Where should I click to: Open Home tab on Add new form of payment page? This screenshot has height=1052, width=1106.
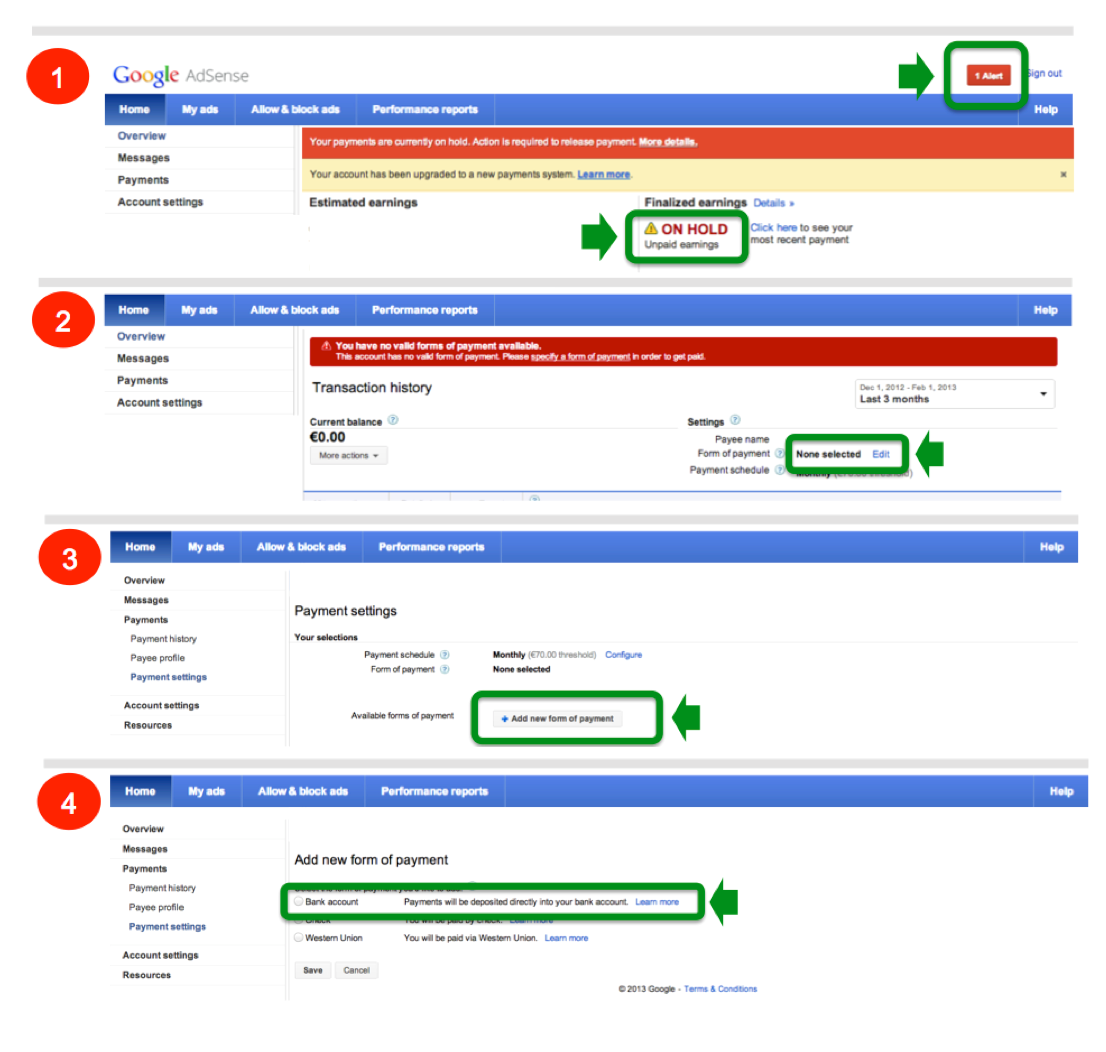[x=140, y=791]
